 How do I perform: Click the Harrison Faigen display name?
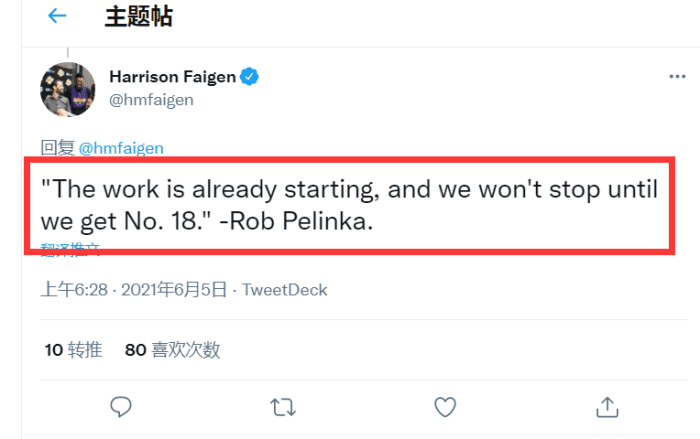172,76
